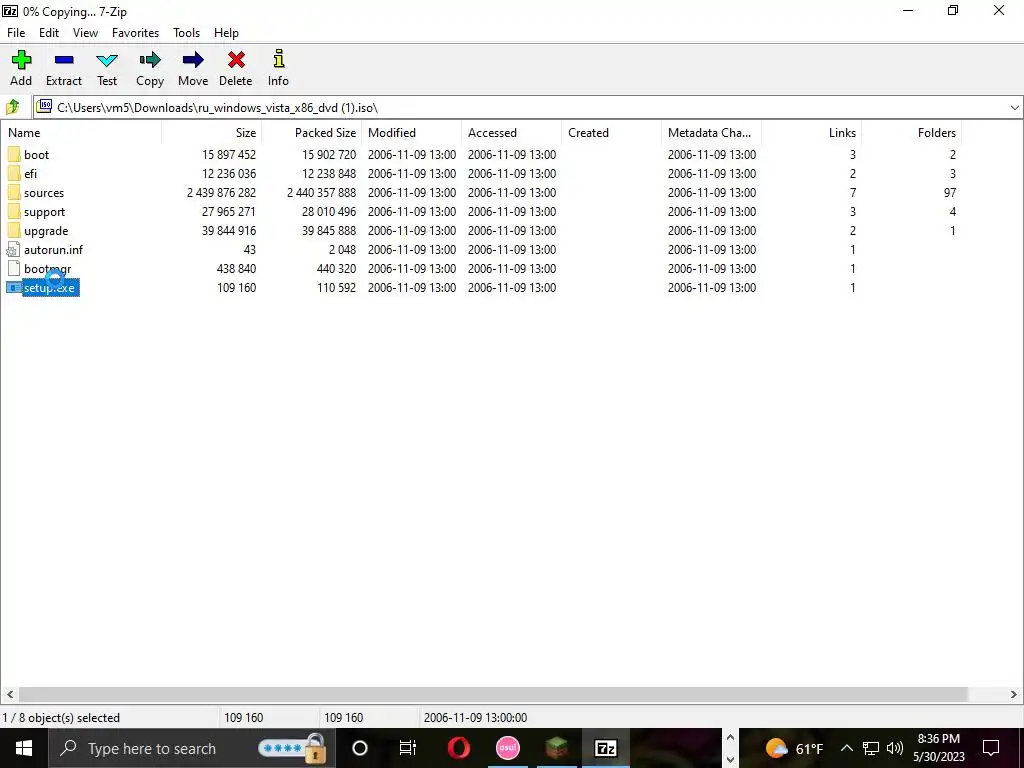Select the sources folder icon

pyautogui.click(x=14, y=193)
